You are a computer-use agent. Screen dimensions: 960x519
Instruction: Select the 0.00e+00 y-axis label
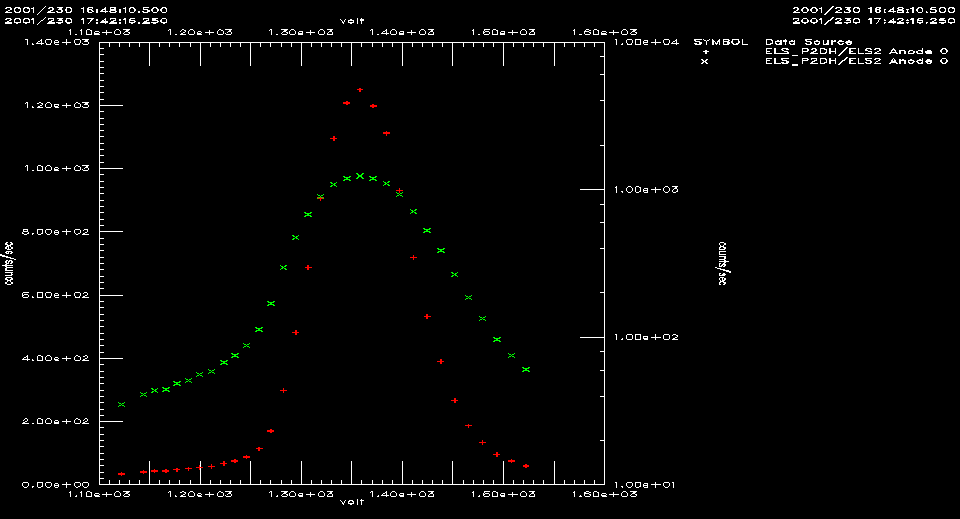pos(56,485)
